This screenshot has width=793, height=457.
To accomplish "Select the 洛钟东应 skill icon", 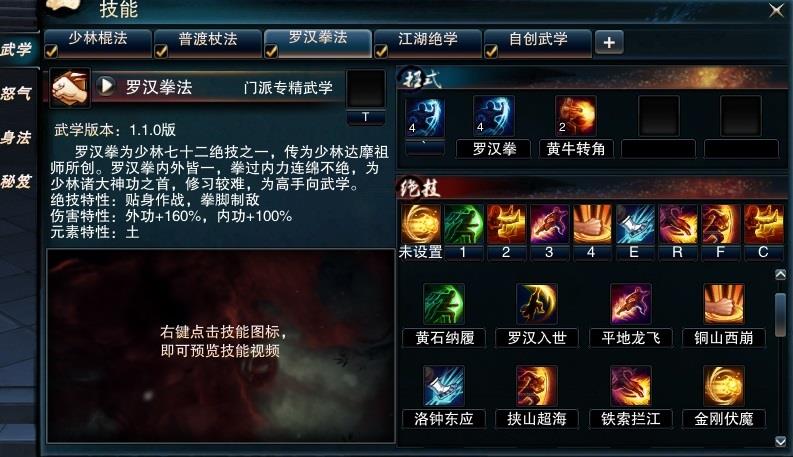I will coord(444,386).
